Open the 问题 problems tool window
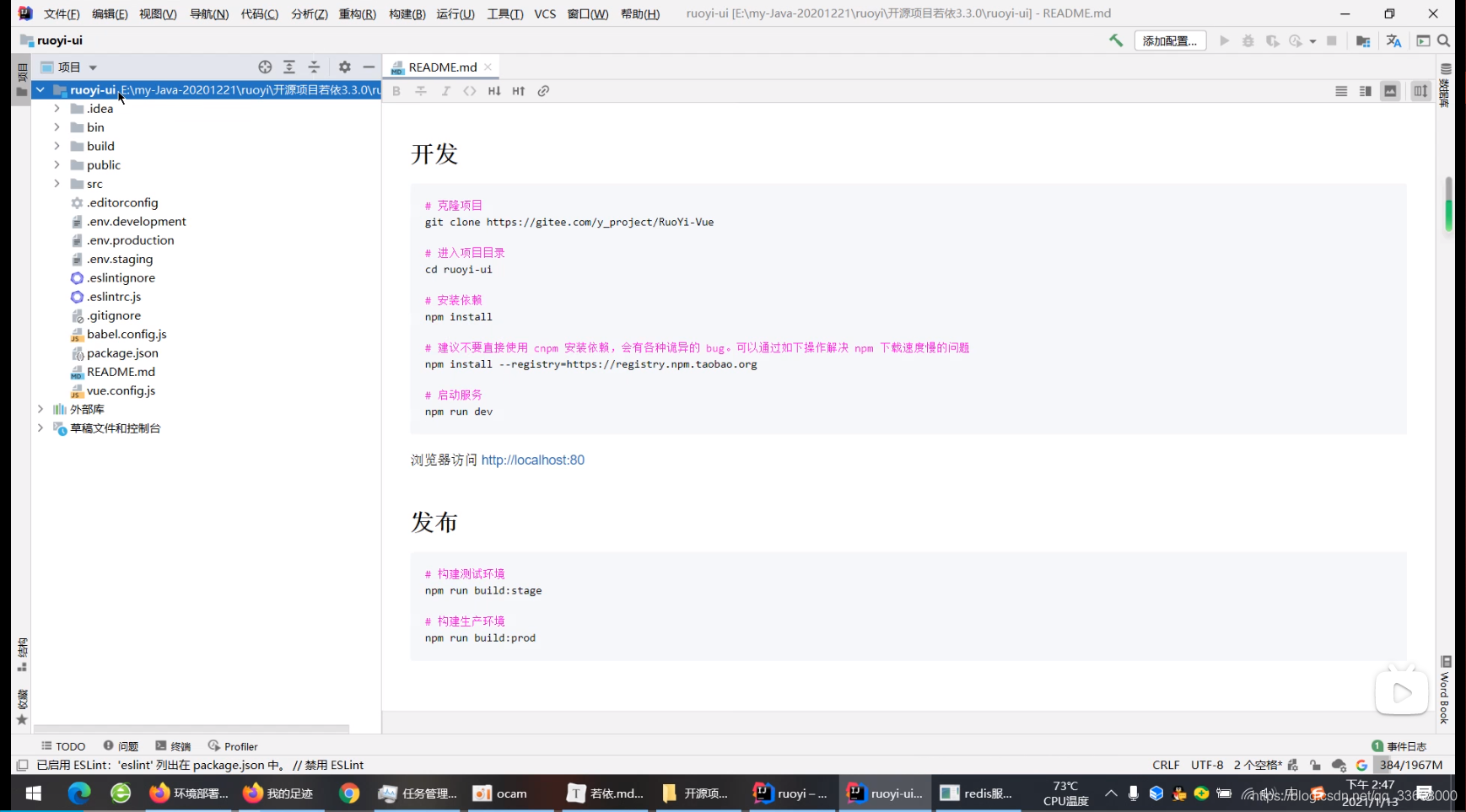Screen dimensions: 1466x812 pos(121,746)
